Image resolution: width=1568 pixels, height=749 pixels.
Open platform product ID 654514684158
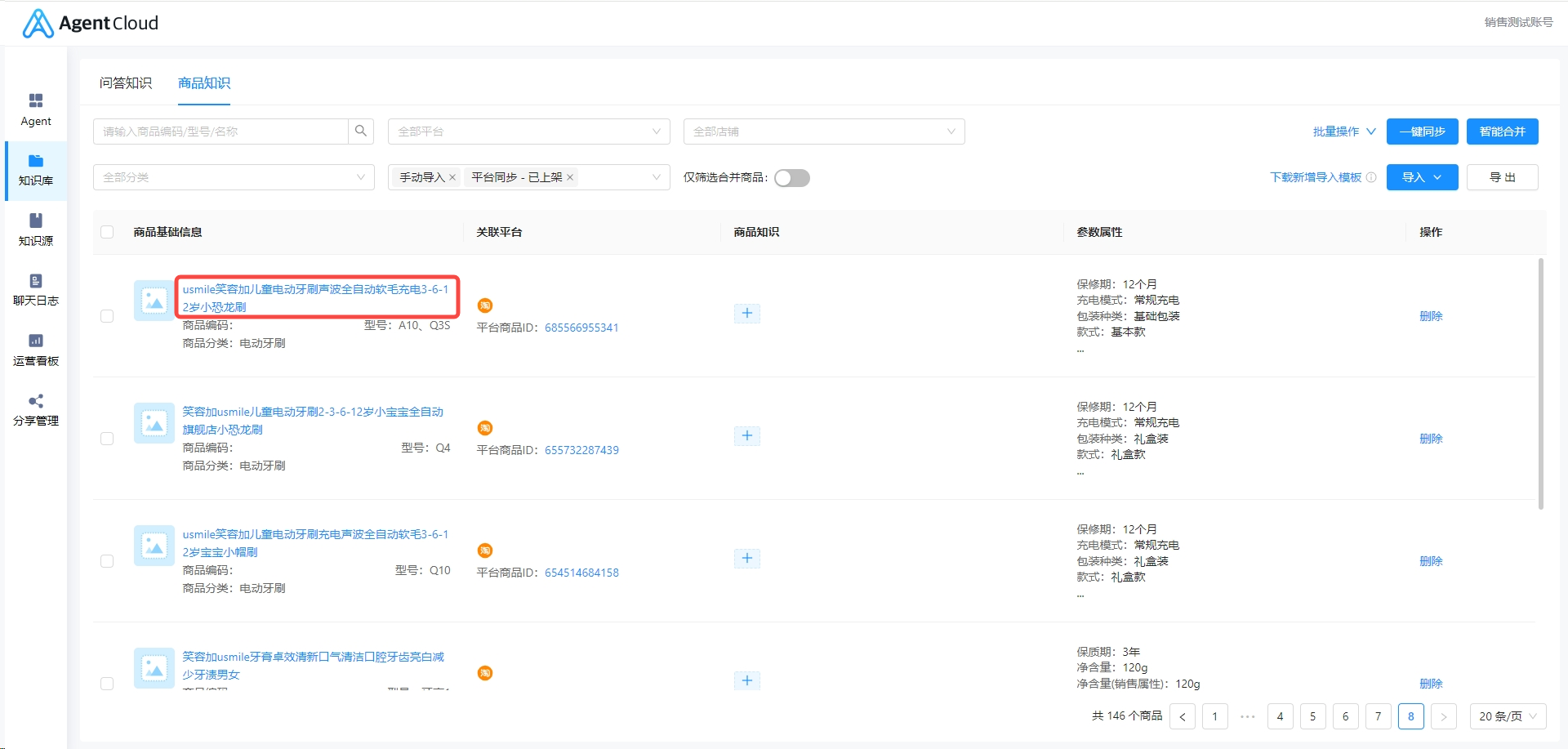click(581, 573)
